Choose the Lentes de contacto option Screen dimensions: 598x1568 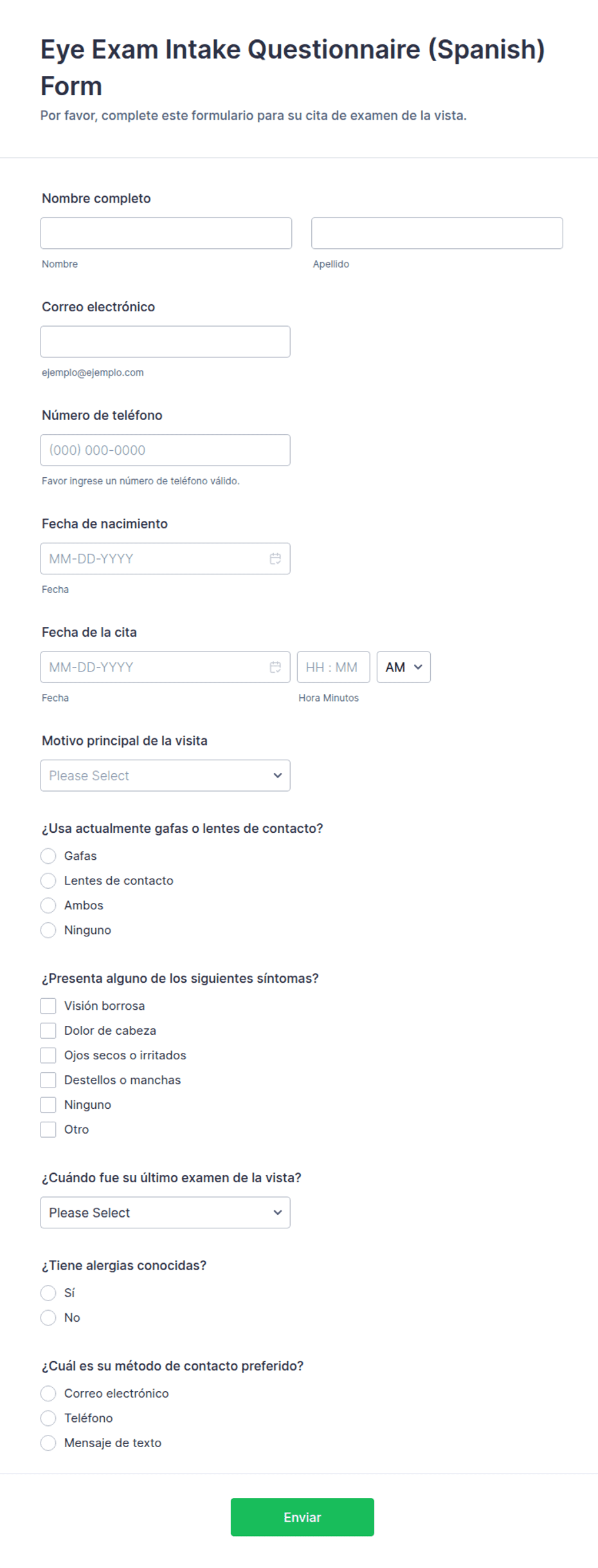point(48,880)
